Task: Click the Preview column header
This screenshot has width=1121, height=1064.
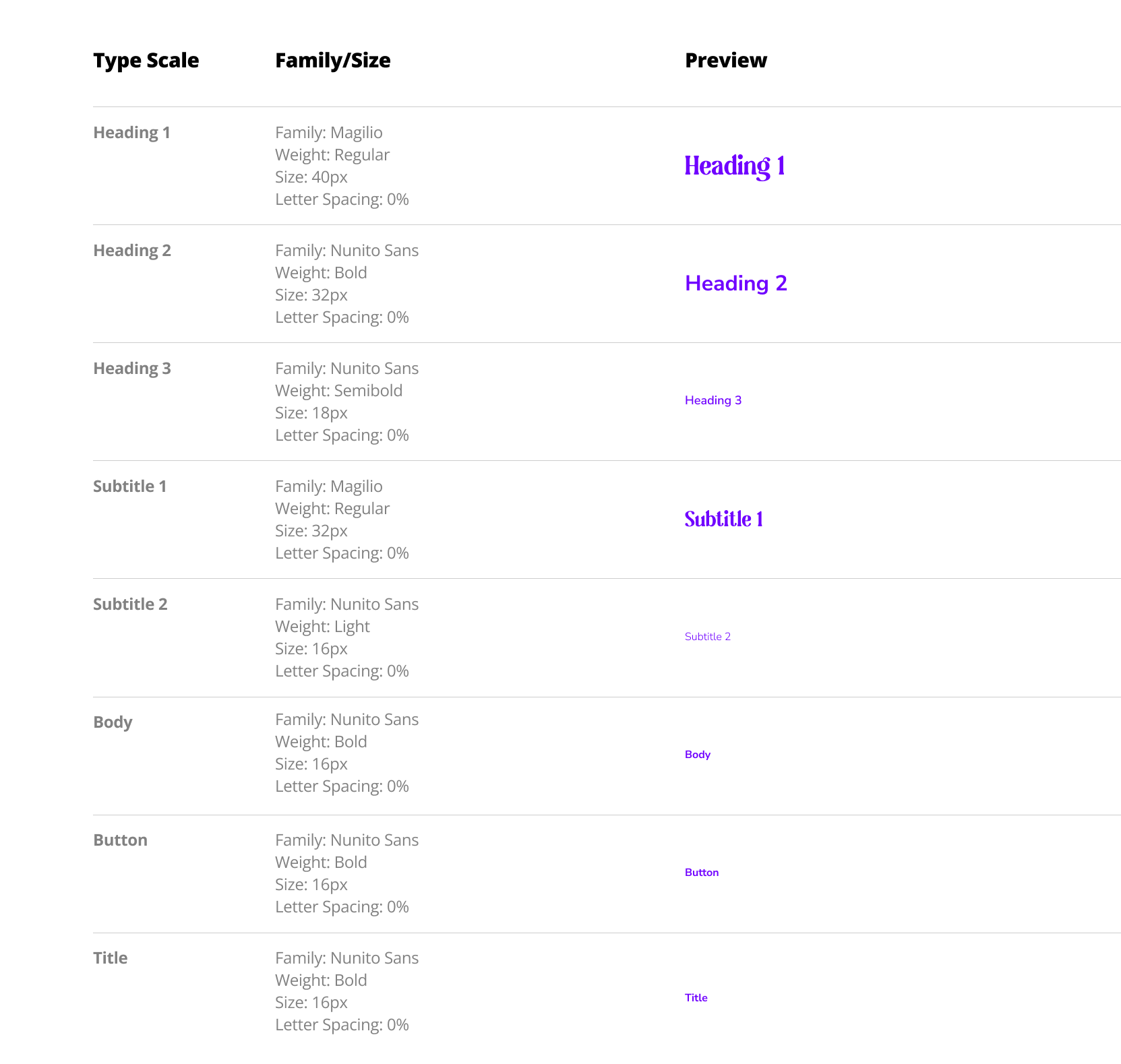Action: point(725,61)
